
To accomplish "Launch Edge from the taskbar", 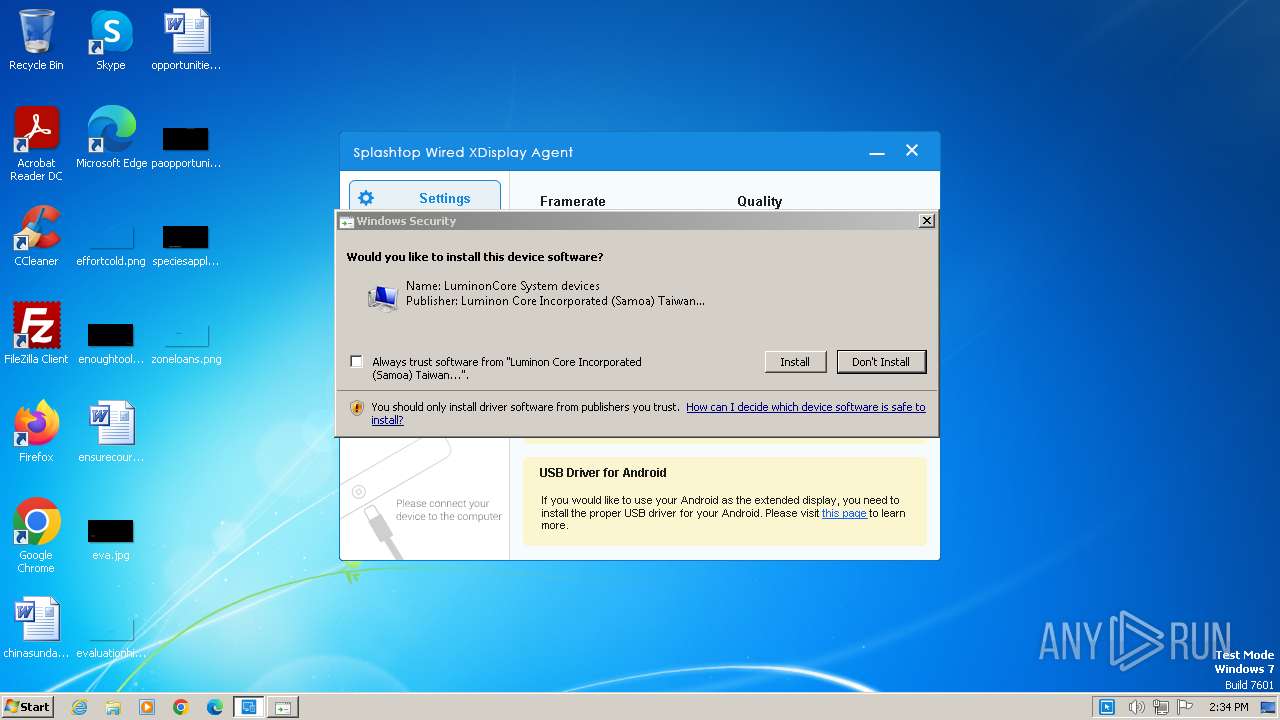I will pyautogui.click(x=215, y=707).
